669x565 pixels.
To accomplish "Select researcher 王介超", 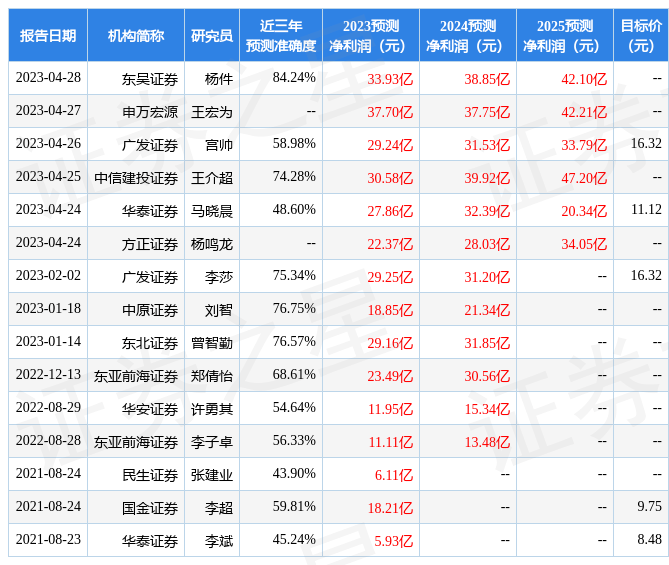I will point(212,178).
